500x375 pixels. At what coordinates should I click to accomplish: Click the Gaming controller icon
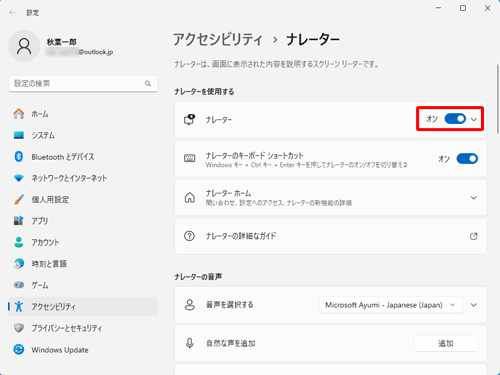pyautogui.click(x=19, y=285)
